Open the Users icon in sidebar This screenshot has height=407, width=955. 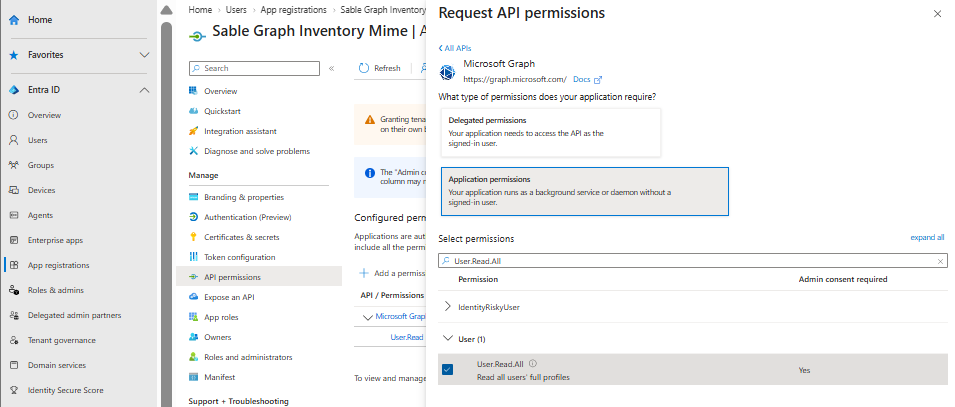pyautogui.click(x=14, y=140)
